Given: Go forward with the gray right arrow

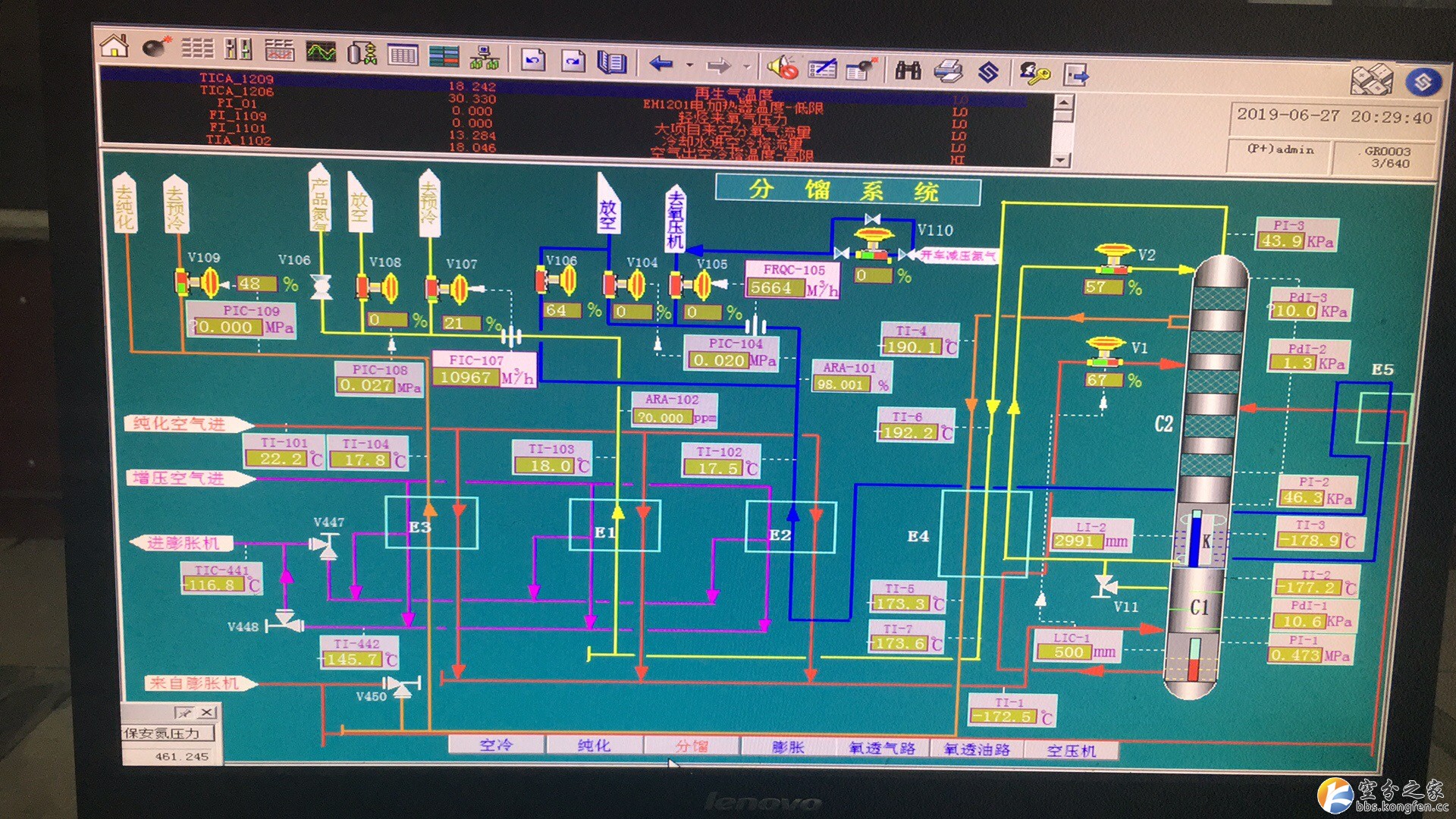Looking at the screenshot, I should [718, 65].
